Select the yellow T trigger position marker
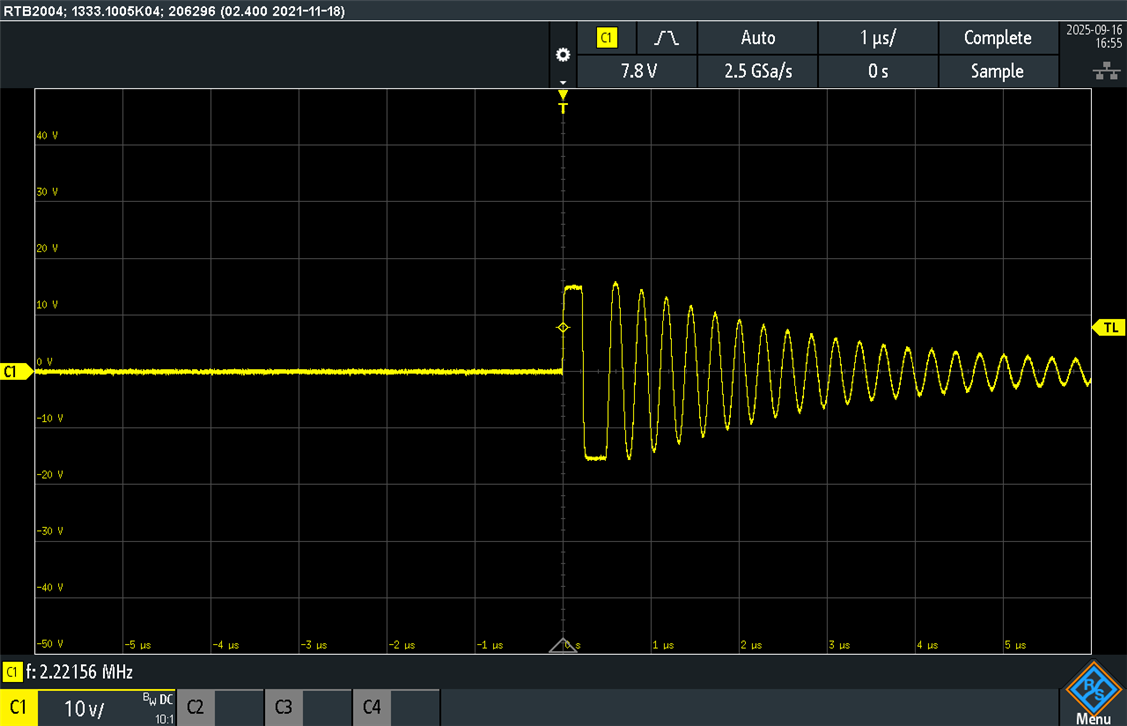This screenshot has width=1127, height=726. 563,101
